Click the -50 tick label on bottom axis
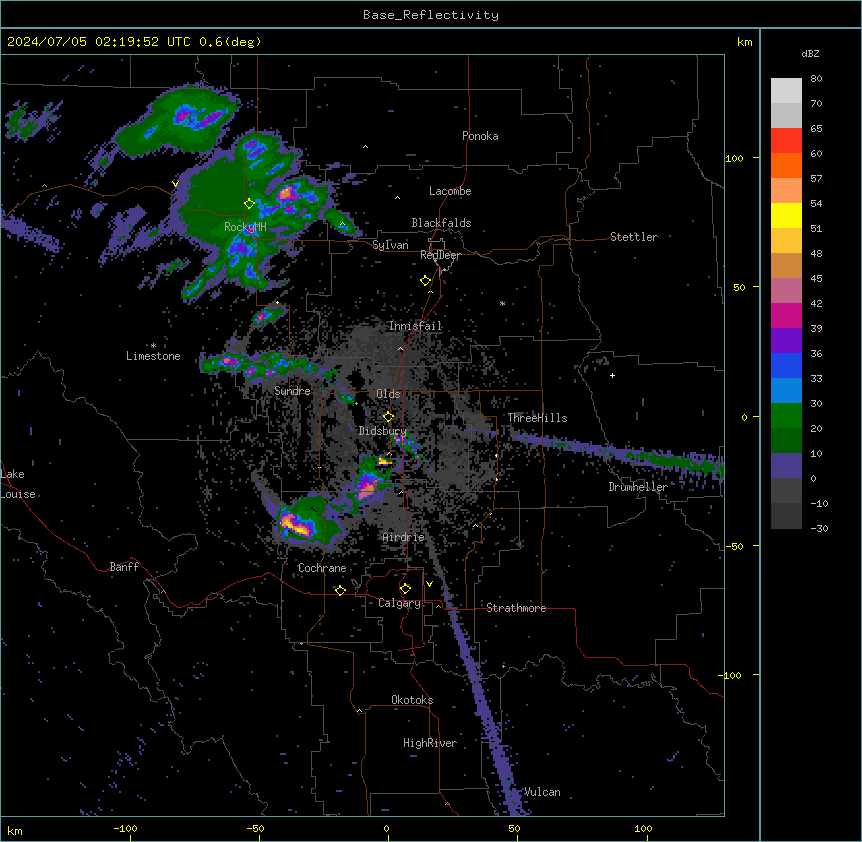 coord(255,828)
